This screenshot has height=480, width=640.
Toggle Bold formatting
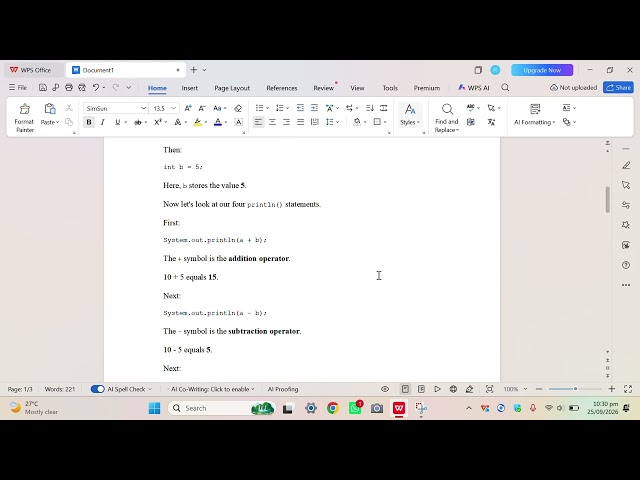pyautogui.click(x=89, y=122)
